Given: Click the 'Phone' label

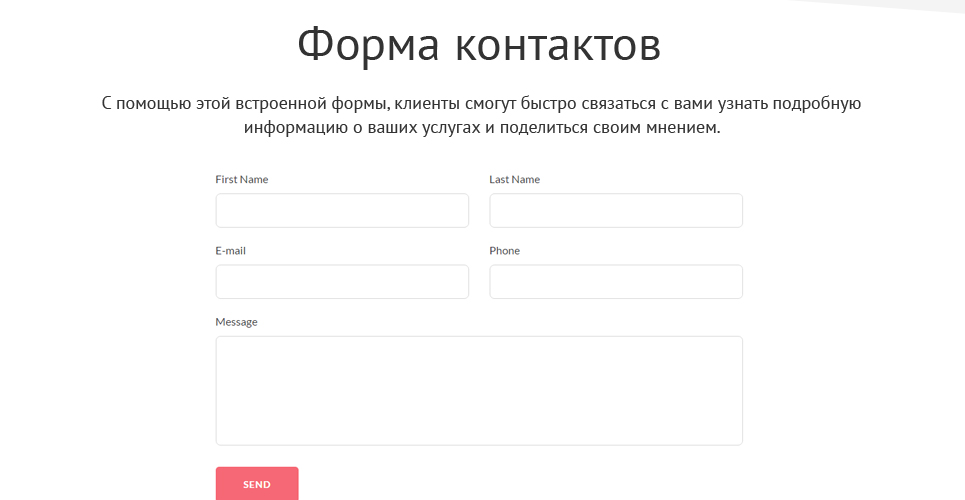Looking at the screenshot, I should click(x=505, y=251).
